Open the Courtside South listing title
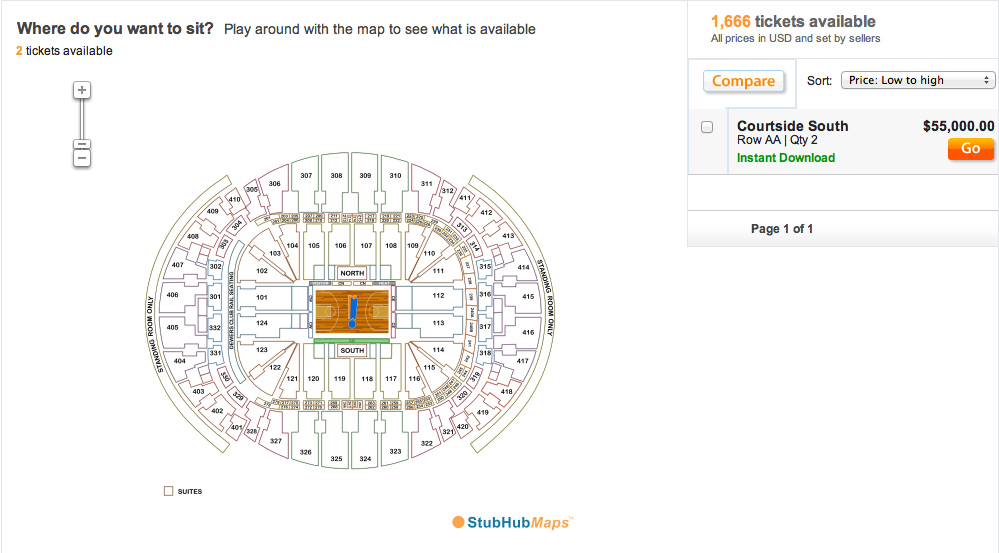This screenshot has height=553, width=999. pyautogui.click(x=793, y=126)
